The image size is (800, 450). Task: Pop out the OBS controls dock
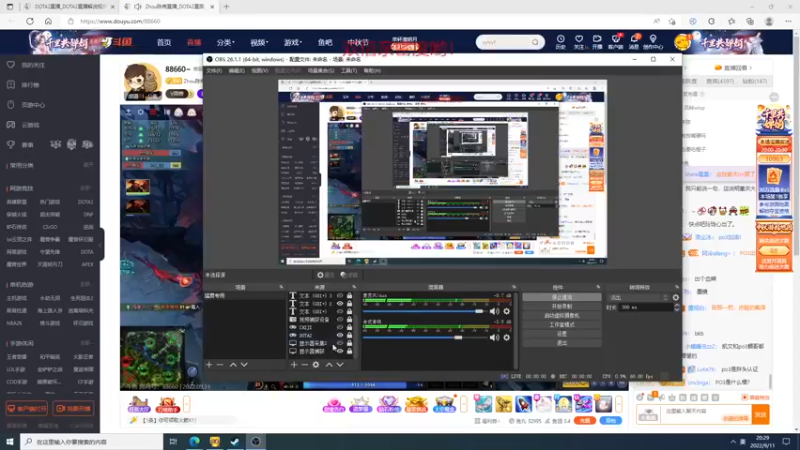598,287
